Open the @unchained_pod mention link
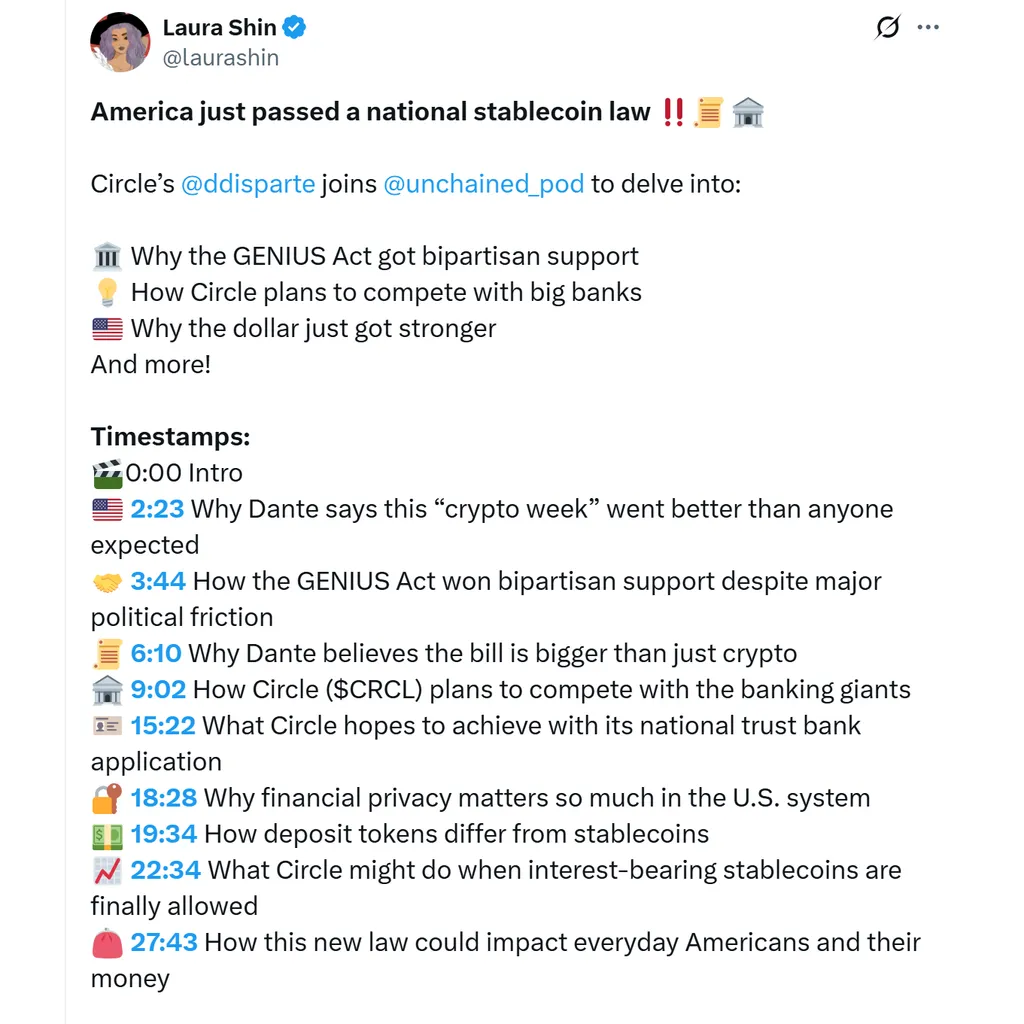Screen dimensions: 1024x1024 [484, 184]
